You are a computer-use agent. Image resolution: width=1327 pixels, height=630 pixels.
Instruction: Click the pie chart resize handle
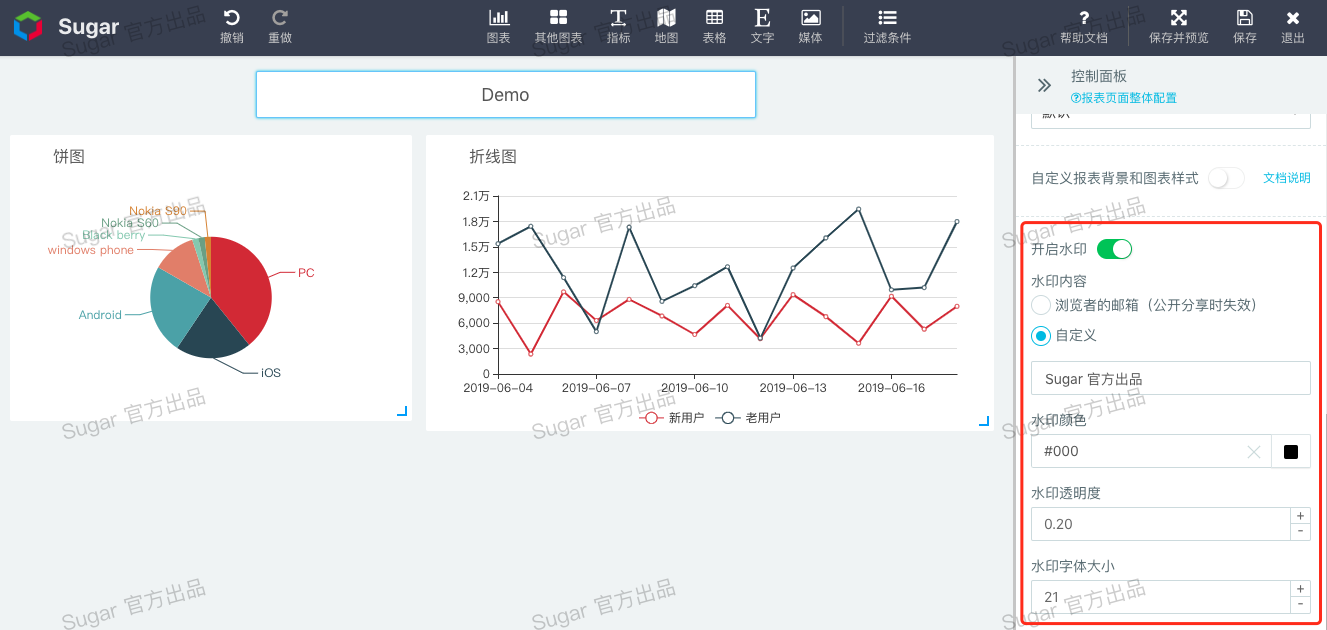[402, 411]
